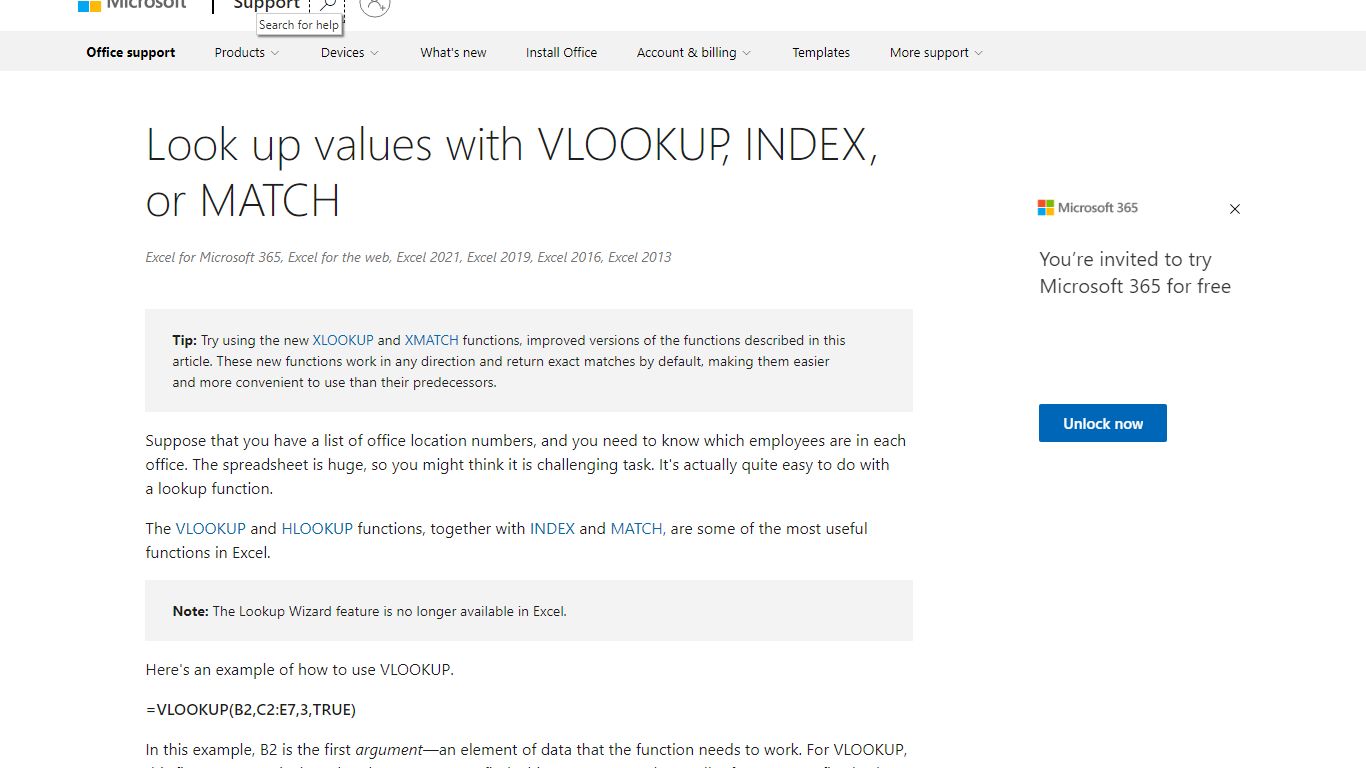Click the page title Look up values heading
1366x768 pixels.
(x=512, y=172)
